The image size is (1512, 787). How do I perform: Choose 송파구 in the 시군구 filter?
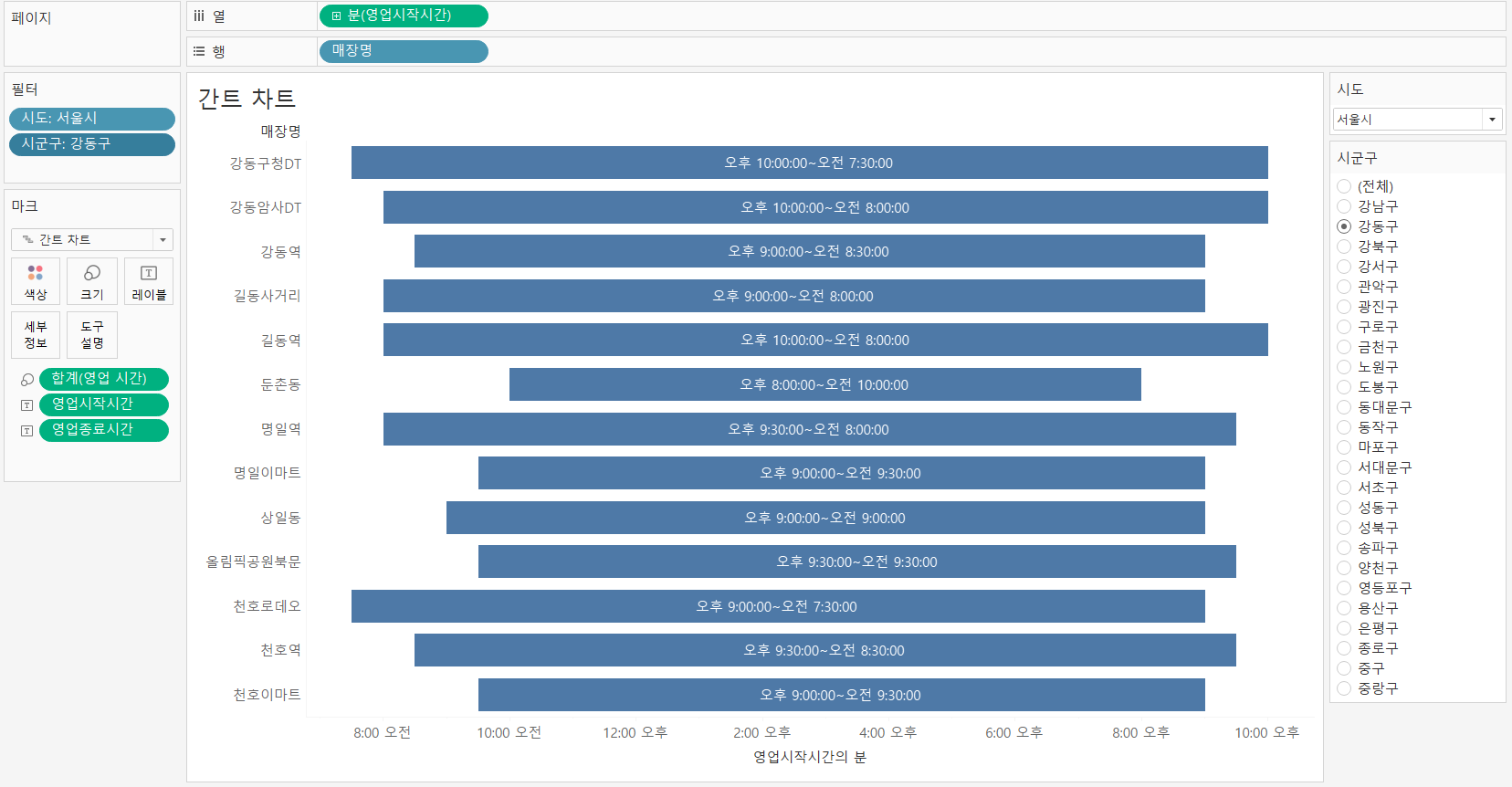tap(1344, 548)
